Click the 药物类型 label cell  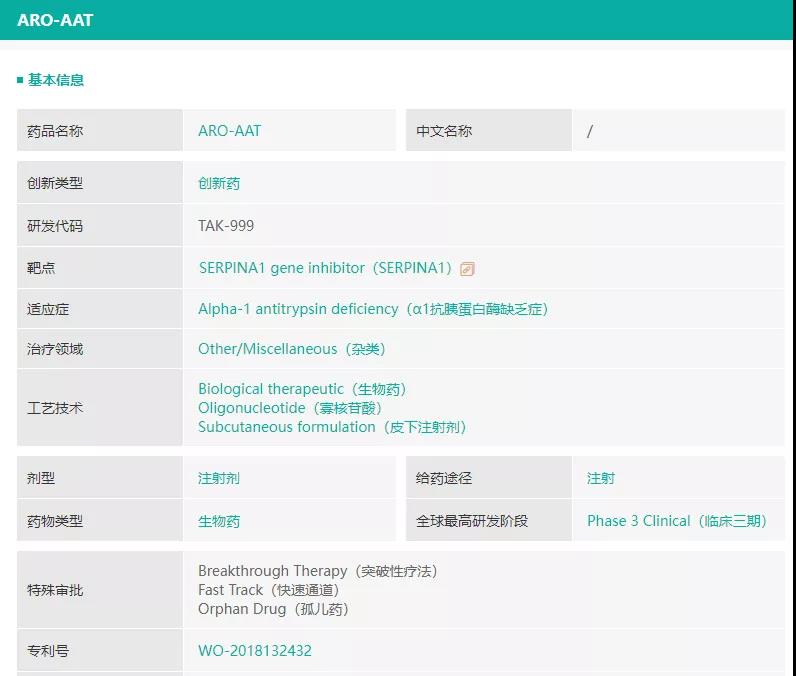point(100,520)
